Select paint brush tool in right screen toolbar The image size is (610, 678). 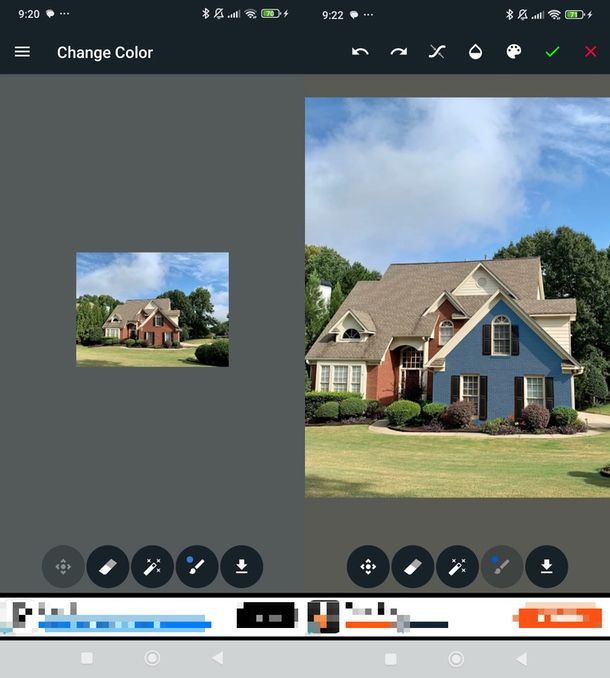click(502, 566)
